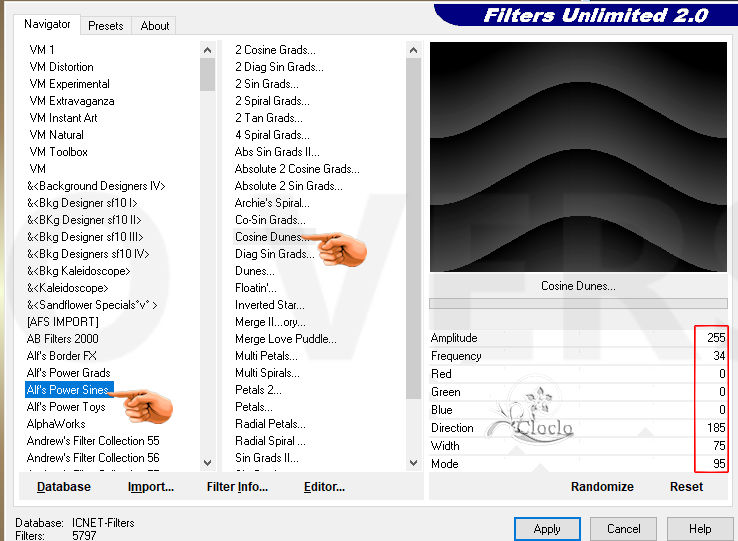Adjust the Amplitude value 255
738x541 pixels.
click(x=714, y=338)
